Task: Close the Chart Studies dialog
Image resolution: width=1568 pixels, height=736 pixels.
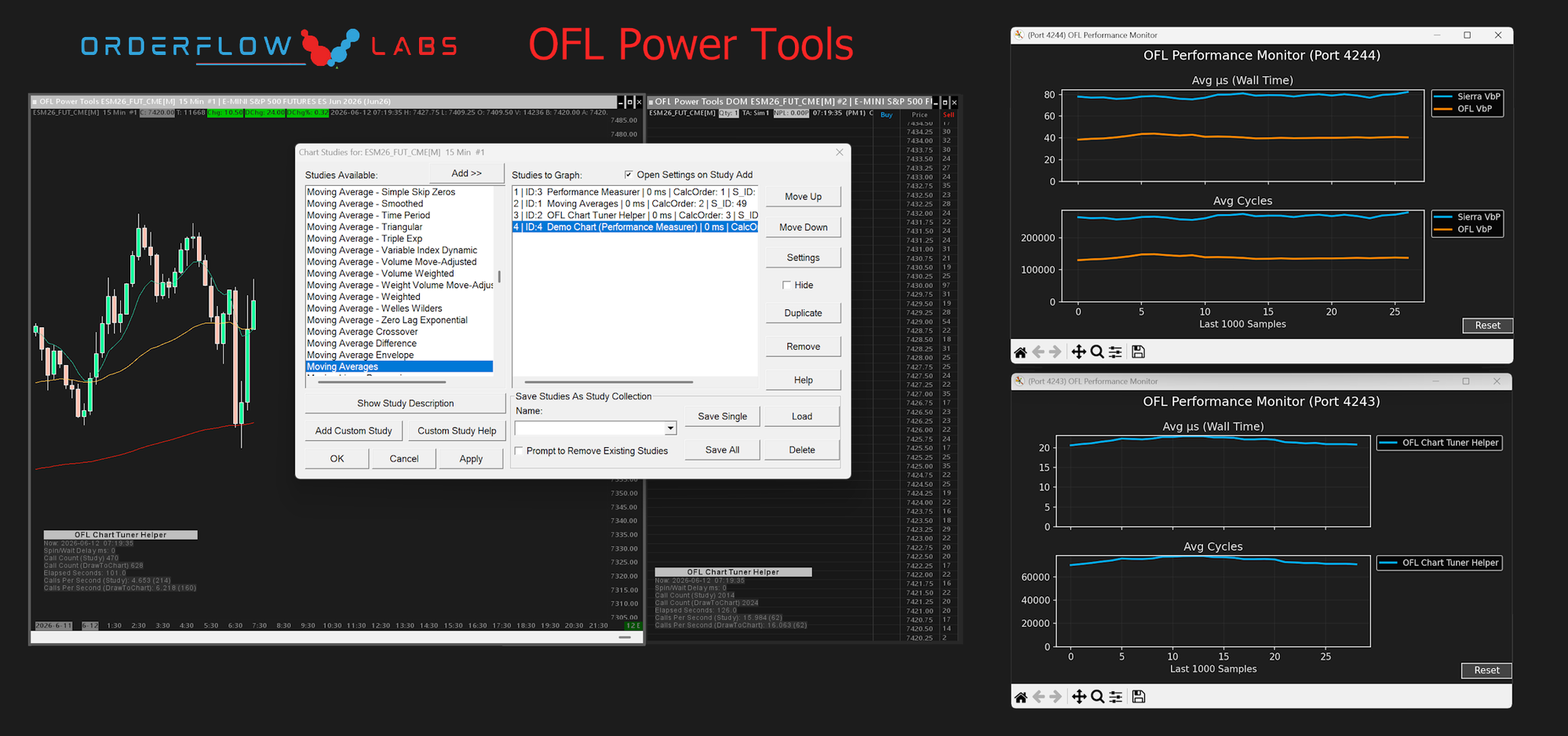Action: click(840, 152)
